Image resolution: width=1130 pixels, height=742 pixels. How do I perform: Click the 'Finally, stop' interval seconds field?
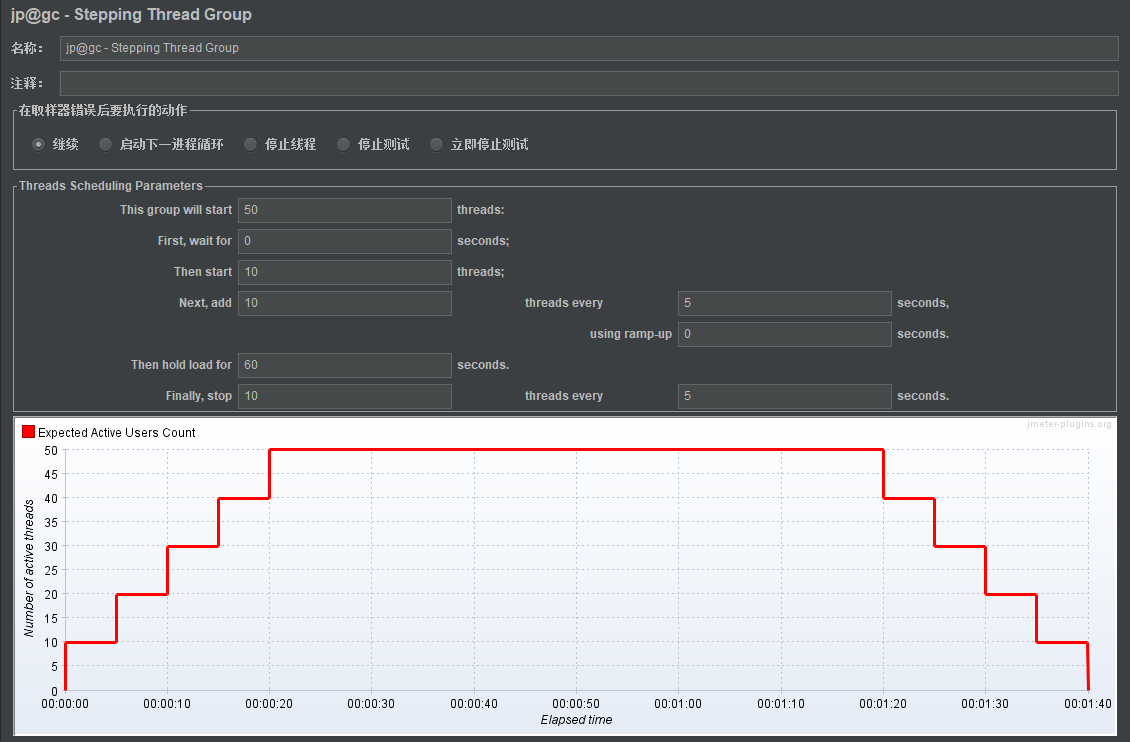point(785,396)
